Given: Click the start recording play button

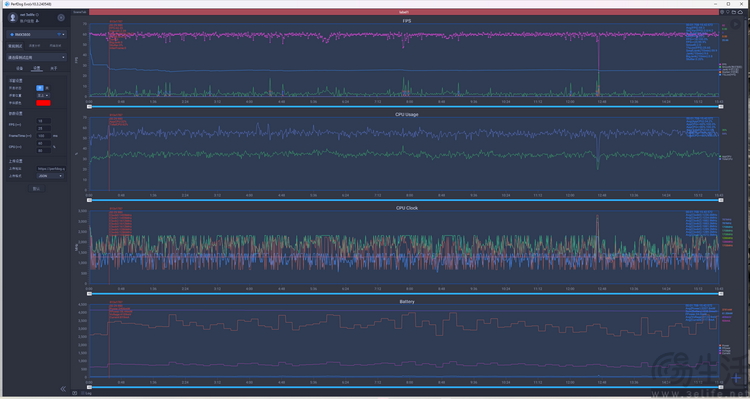Looking at the screenshot, I should 736,24.
